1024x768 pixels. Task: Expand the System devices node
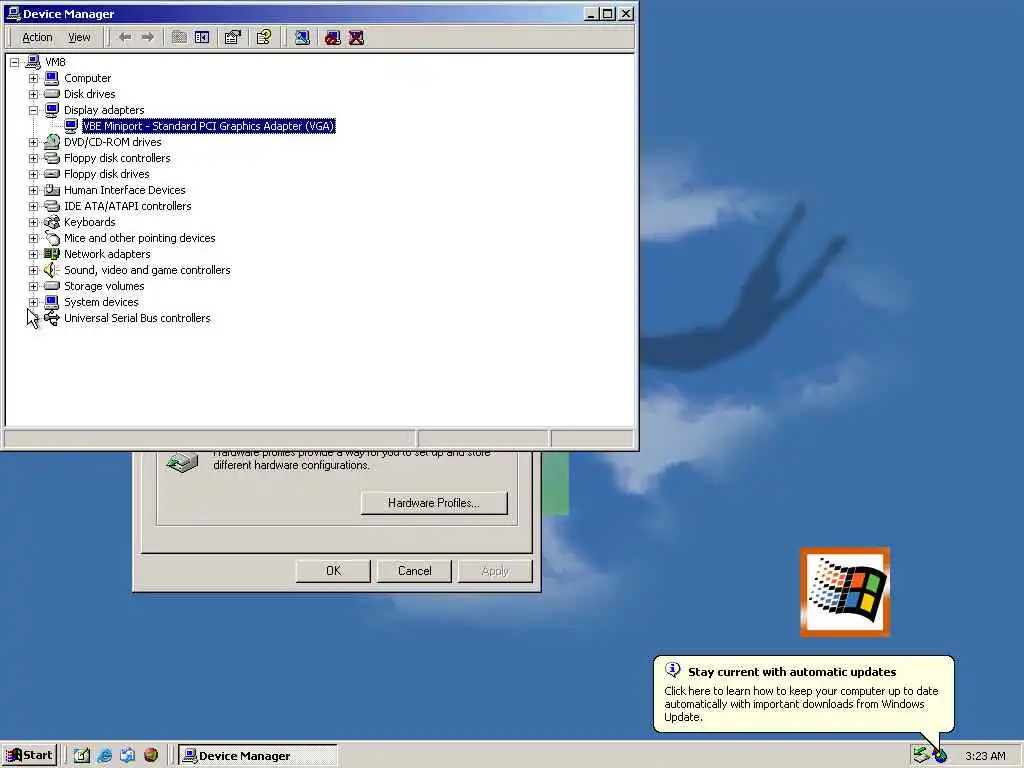point(33,302)
